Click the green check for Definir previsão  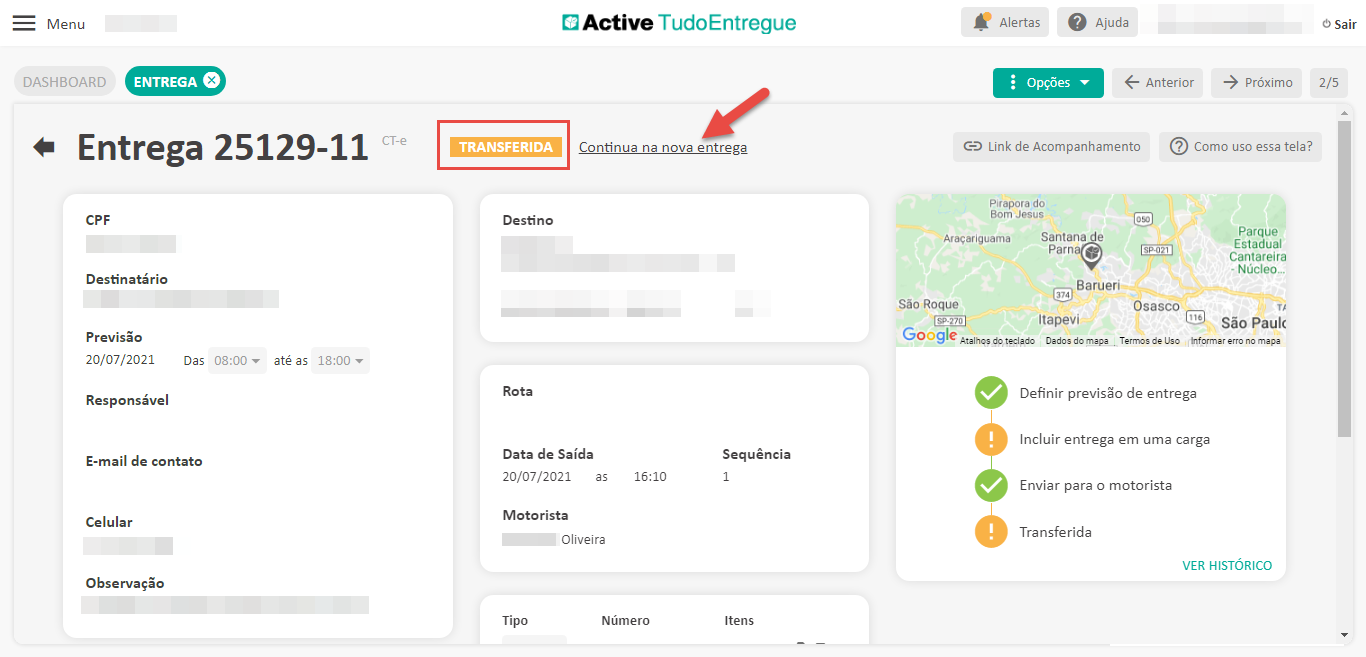point(991,393)
